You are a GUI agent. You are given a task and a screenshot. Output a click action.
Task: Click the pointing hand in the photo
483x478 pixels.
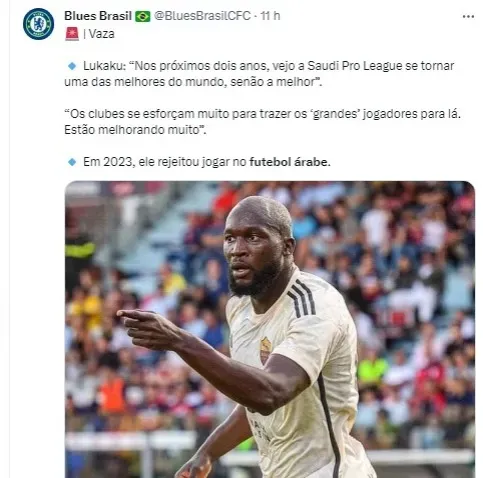point(148,328)
